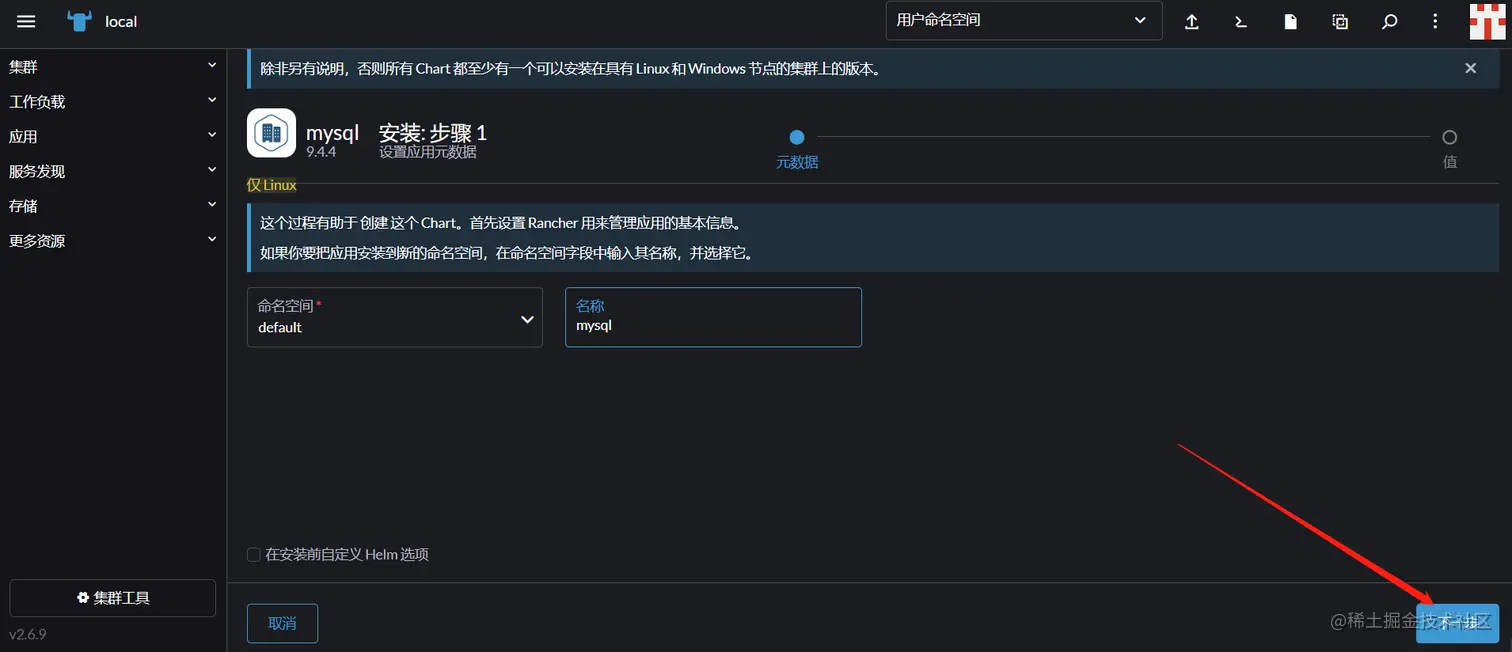Image resolution: width=1512 pixels, height=652 pixels.
Task: Open the 命名空间 default dropdown
Action: (395, 317)
